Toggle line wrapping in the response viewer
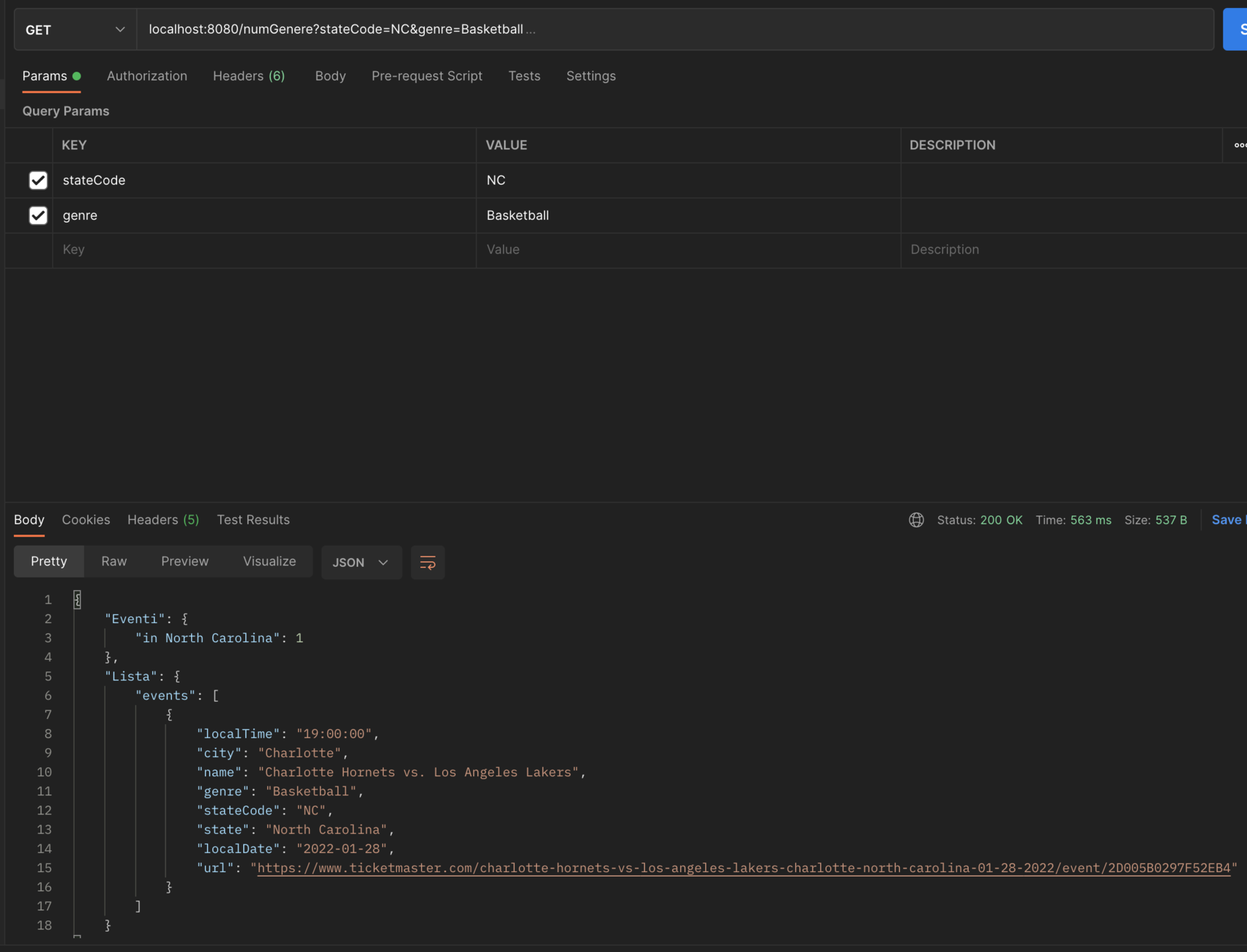The image size is (1247, 952). (428, 562)
